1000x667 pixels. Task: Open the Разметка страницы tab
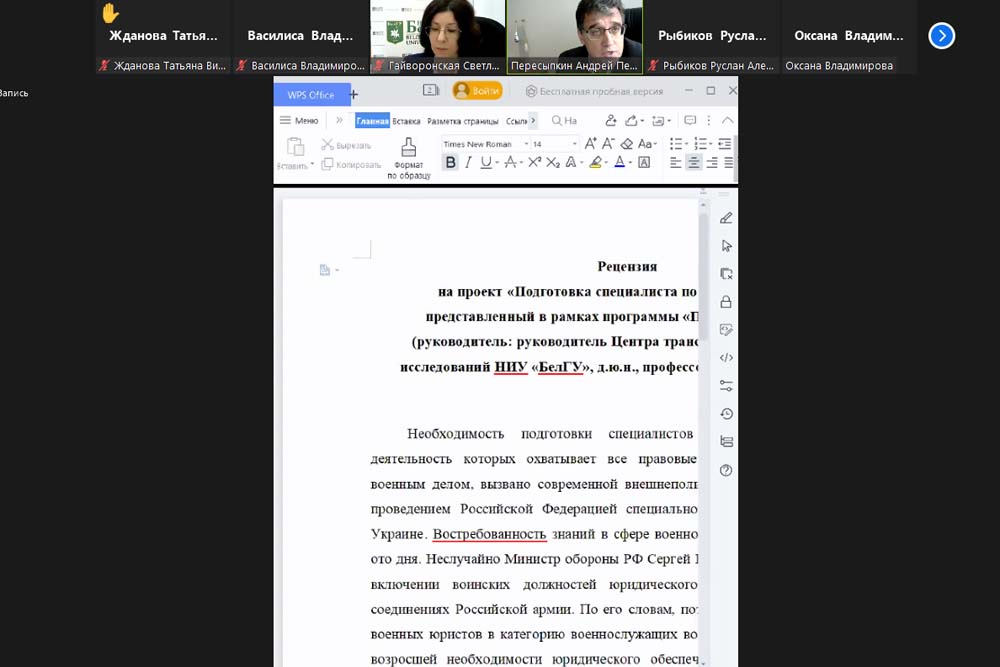click(462, 121)
